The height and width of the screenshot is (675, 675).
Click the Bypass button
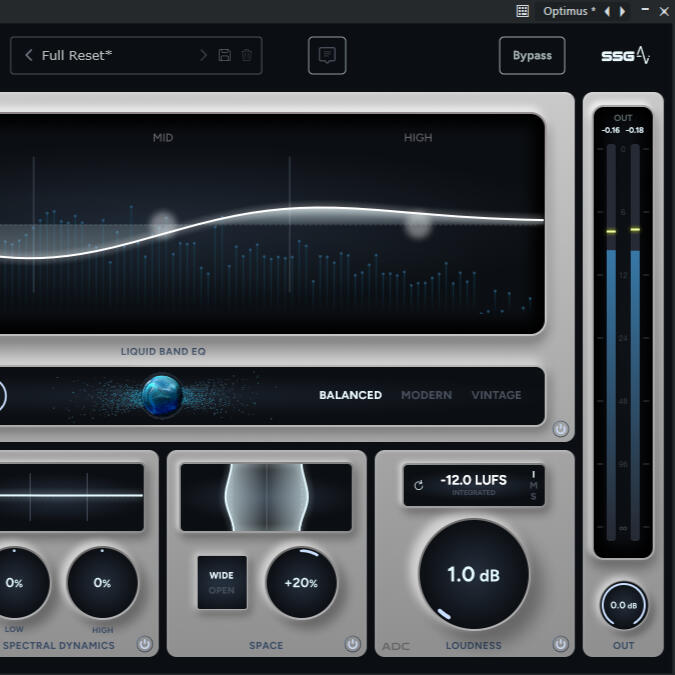point(532,56)
